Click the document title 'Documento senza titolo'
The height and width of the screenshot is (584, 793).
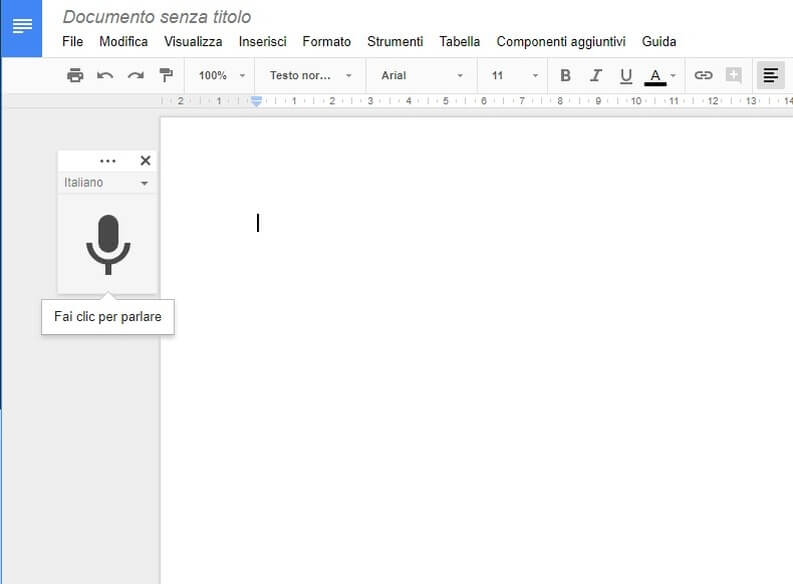157,17
